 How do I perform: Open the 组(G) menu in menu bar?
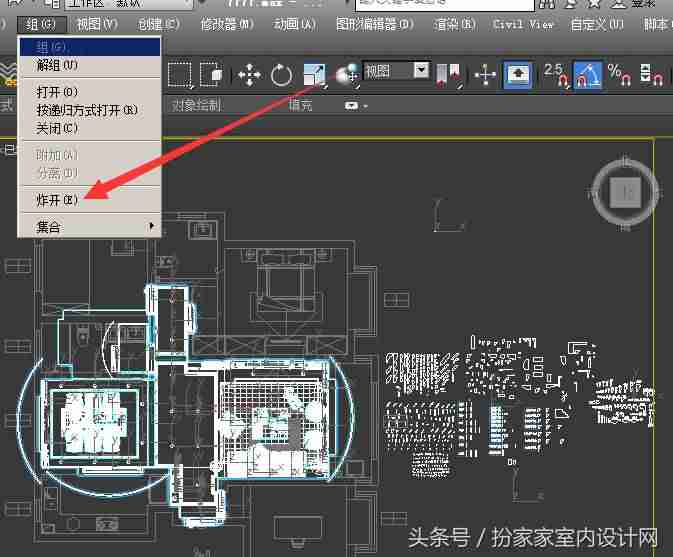point(42,24)
